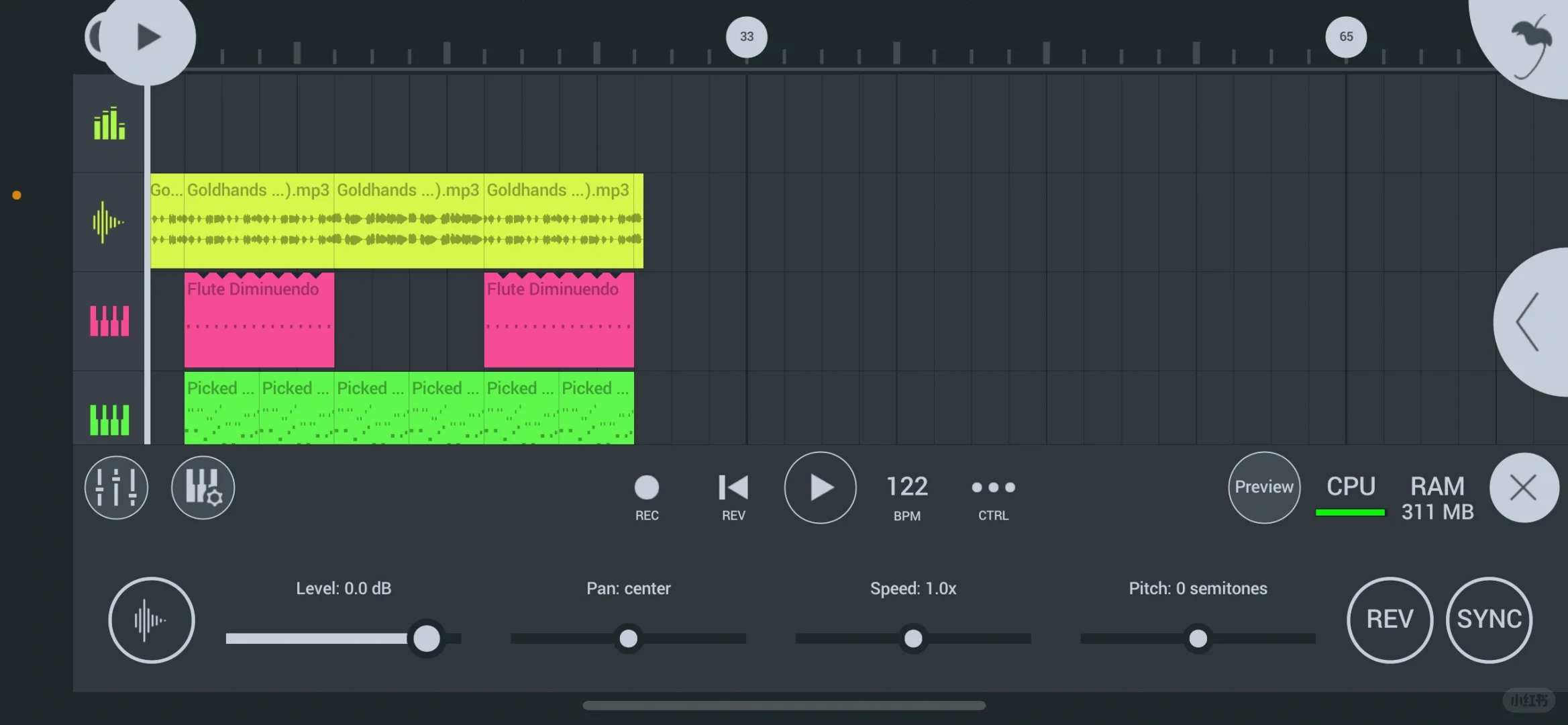Enable the REC record button
The width and height of the screenshot is (1568, 725).
[x=645, y=487]
